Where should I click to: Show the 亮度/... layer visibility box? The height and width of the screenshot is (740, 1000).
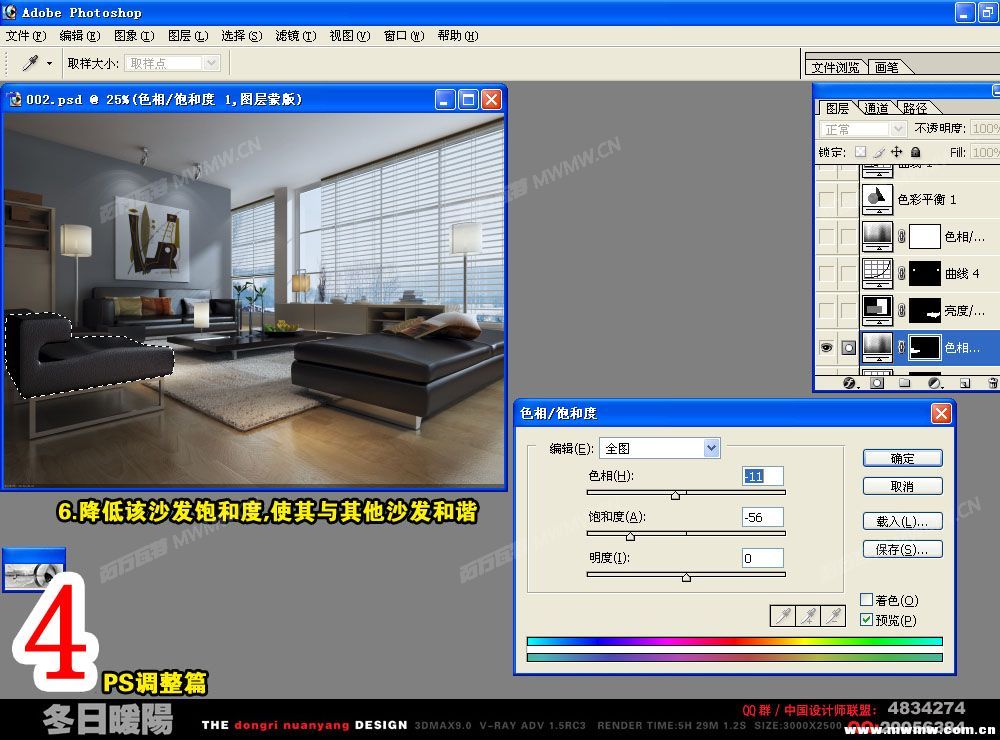pos(827,311)
